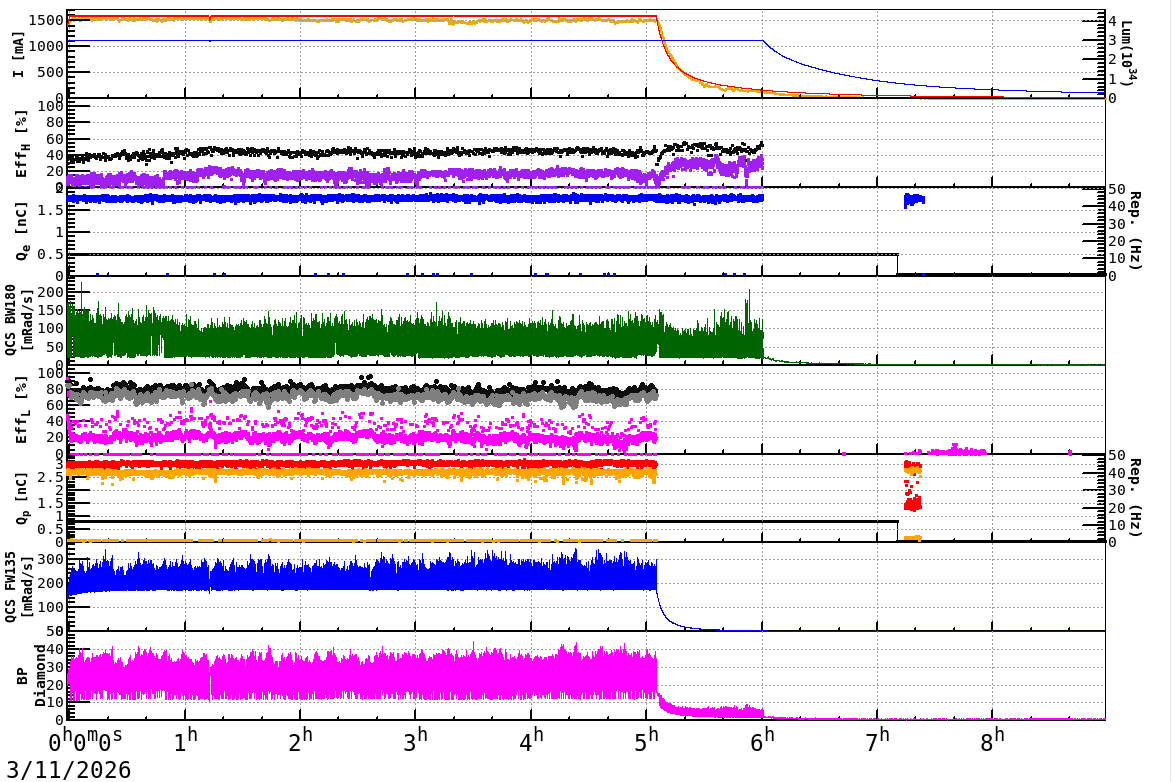Click the 1h time axis tick label
1172x782 pixels.
(185, 741)
